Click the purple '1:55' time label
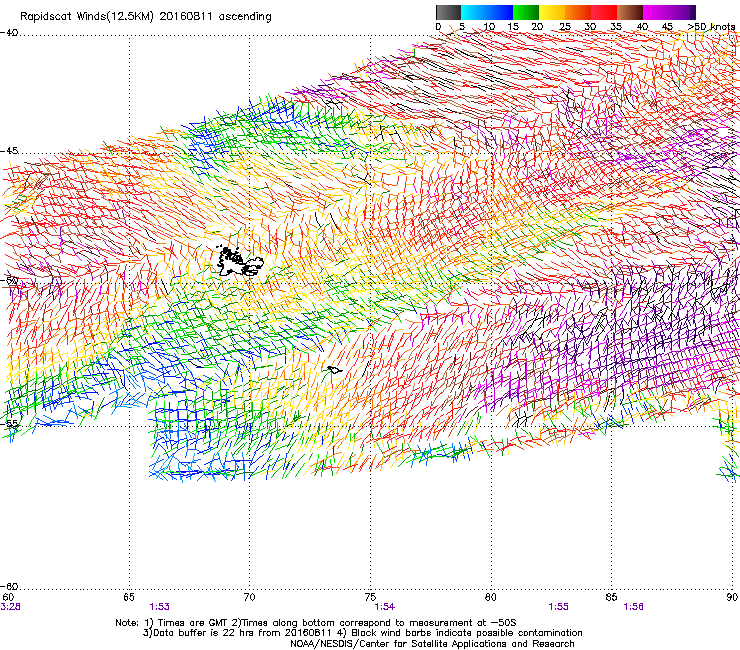The image size is (740, 650). pyautogui.click(x=558, y=607)
